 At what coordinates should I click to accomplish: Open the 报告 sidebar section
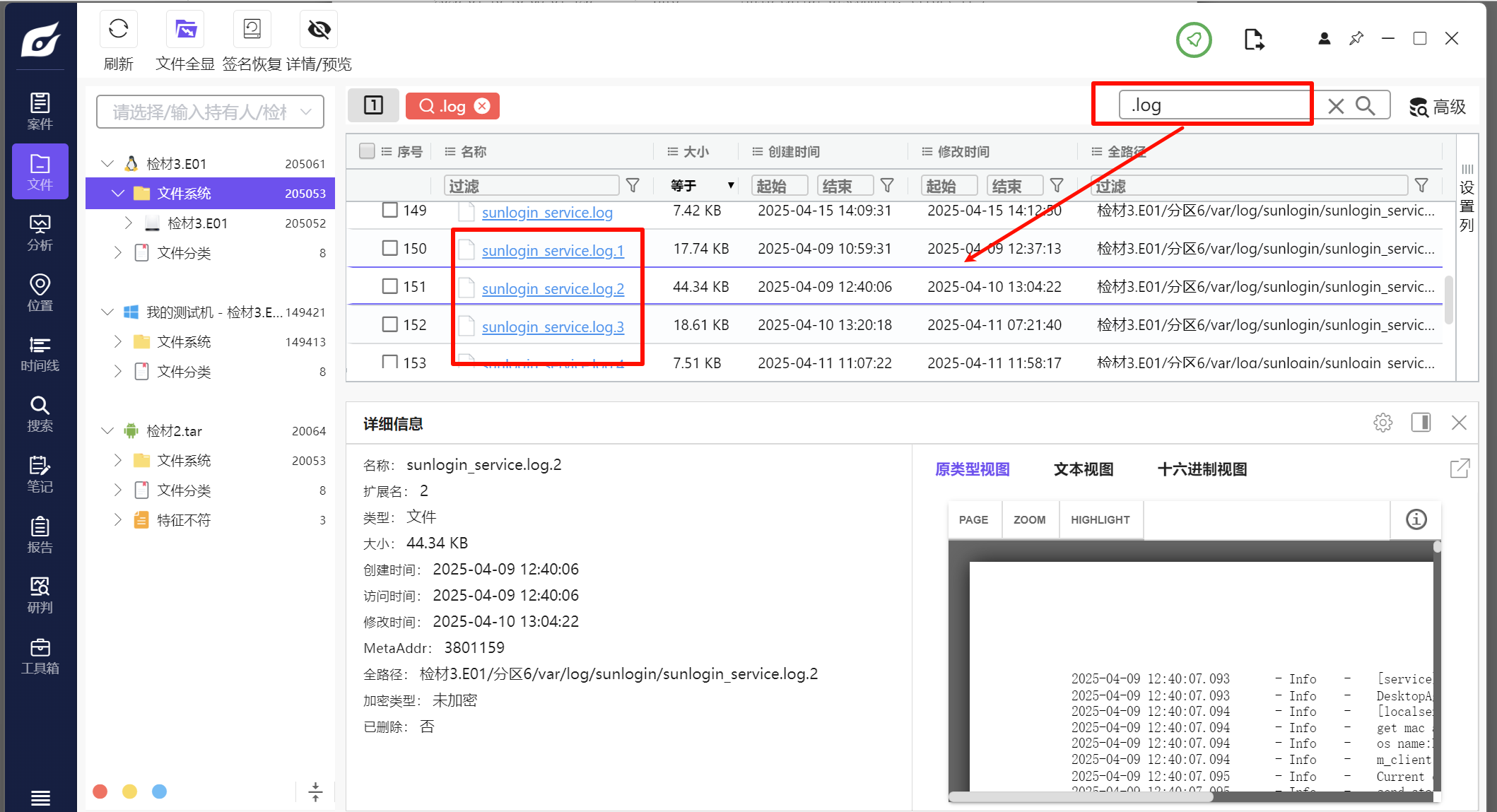pos(40,535)
